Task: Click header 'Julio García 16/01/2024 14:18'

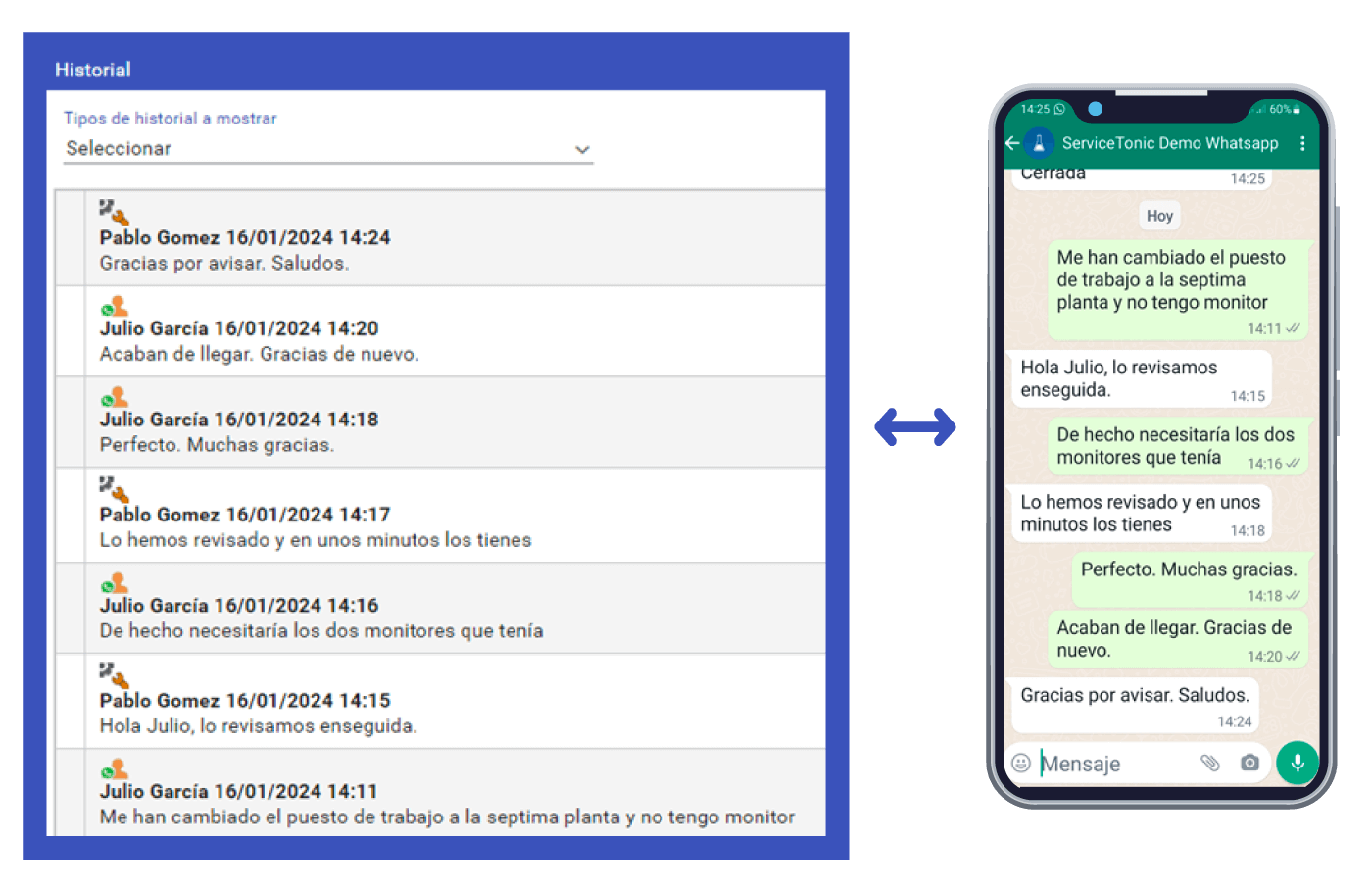Action: [x=239, y=420]
